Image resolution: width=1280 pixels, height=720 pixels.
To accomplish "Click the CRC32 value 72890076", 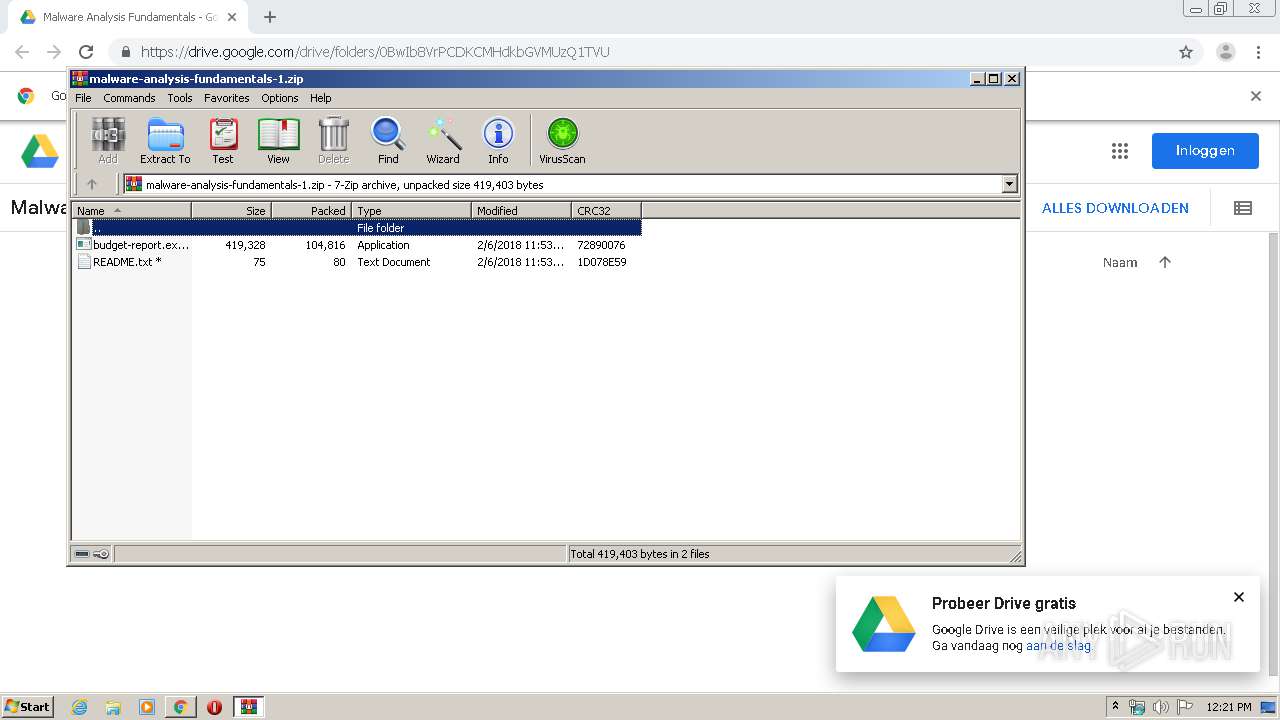I will [x=601, y=245].
